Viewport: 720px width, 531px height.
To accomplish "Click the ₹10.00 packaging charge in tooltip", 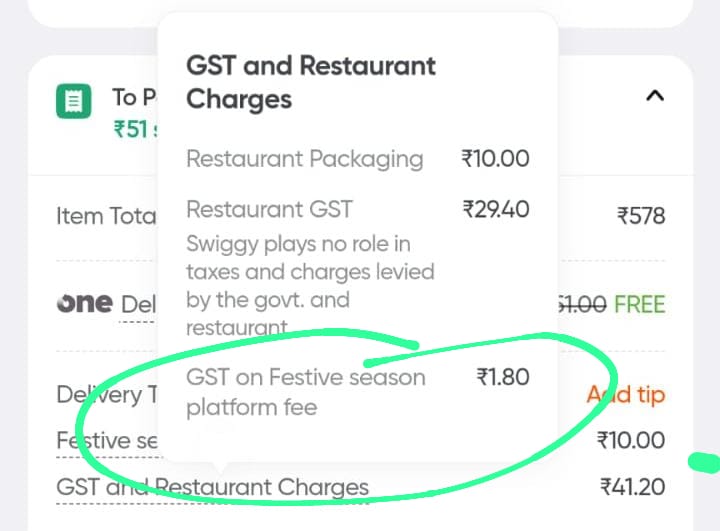I will (x=495, y=158).
